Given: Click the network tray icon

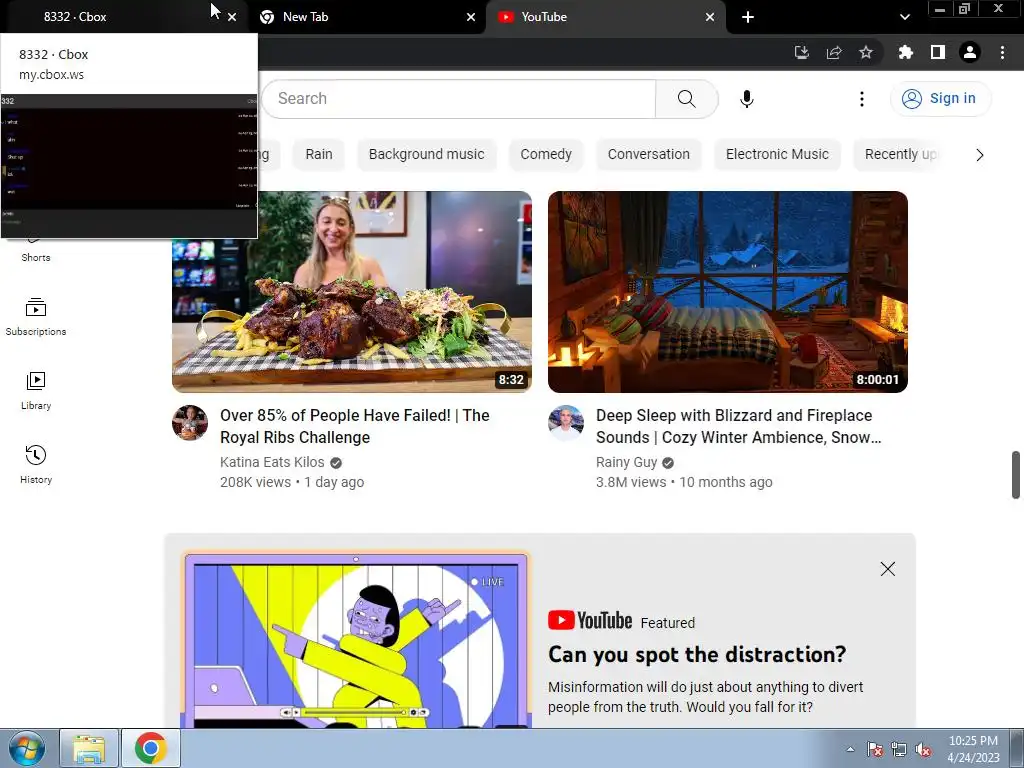Looking at the screenshot, I should point(899,749).
